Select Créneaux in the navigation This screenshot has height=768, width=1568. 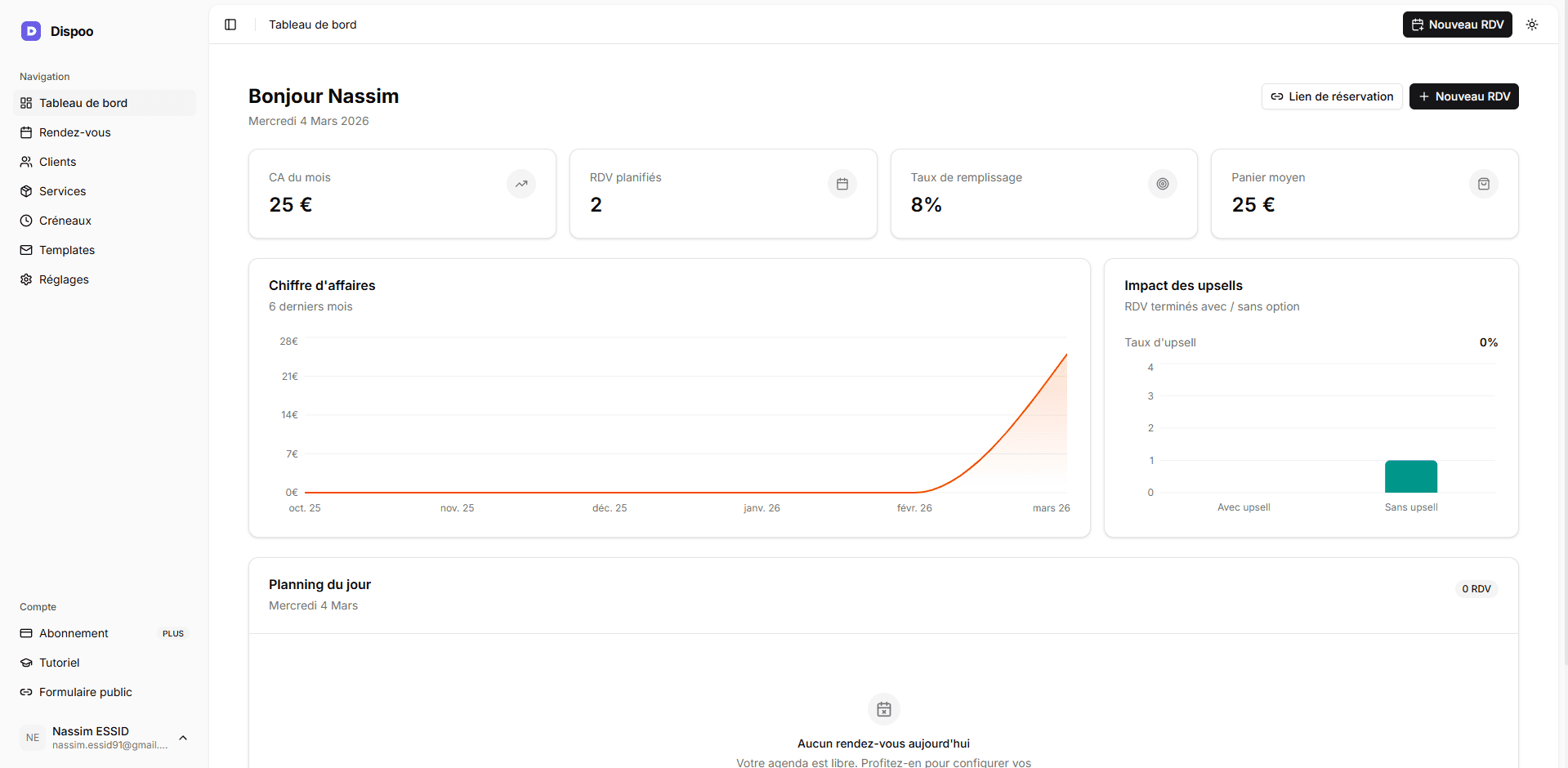65,221
